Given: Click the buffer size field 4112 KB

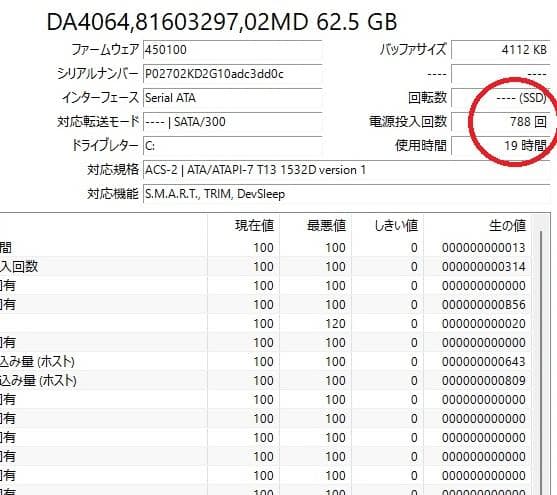Looking at the screenshot, I should 501,49.
